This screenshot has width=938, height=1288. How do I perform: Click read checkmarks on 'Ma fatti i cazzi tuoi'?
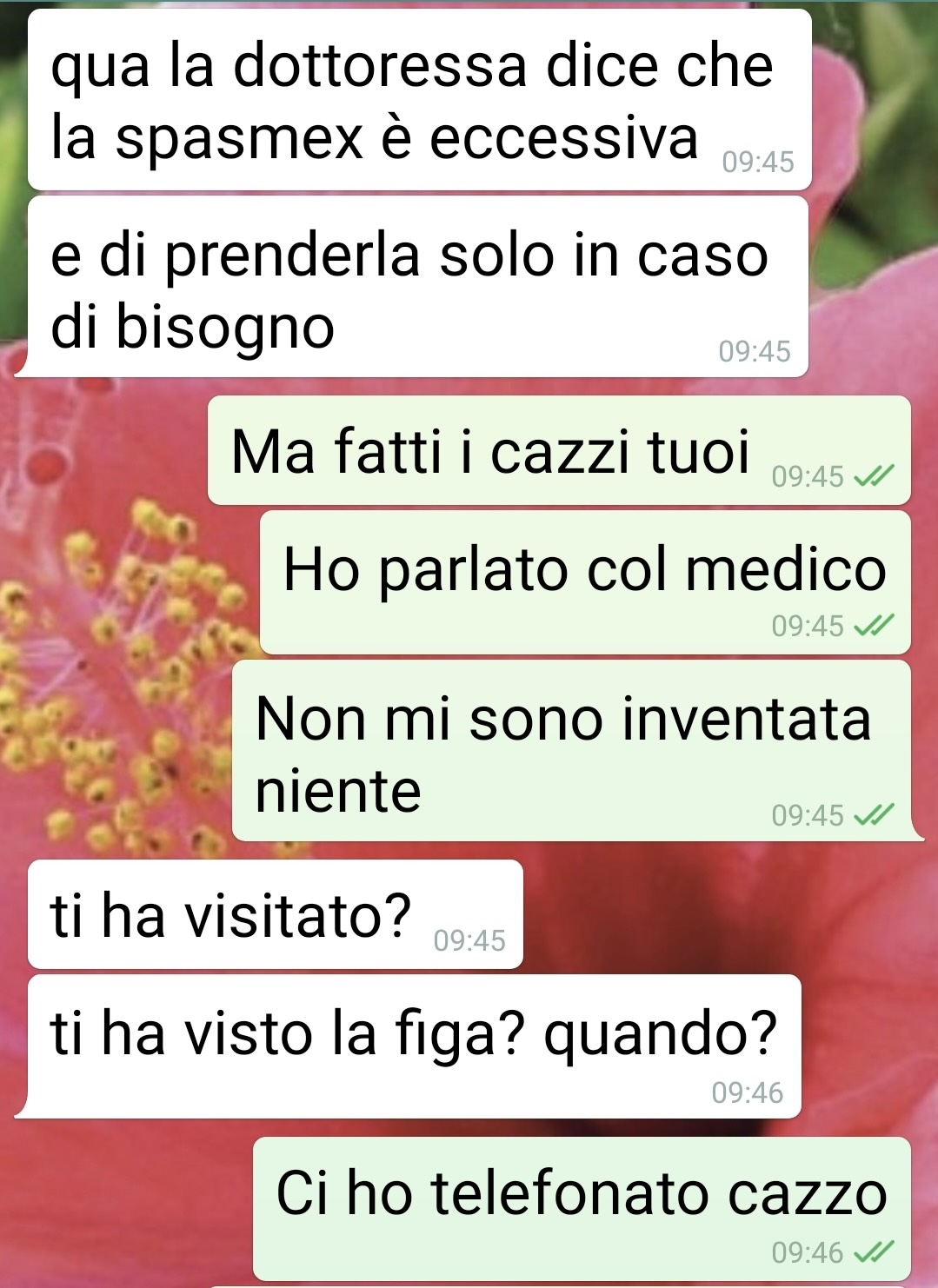tap(874, 476)
